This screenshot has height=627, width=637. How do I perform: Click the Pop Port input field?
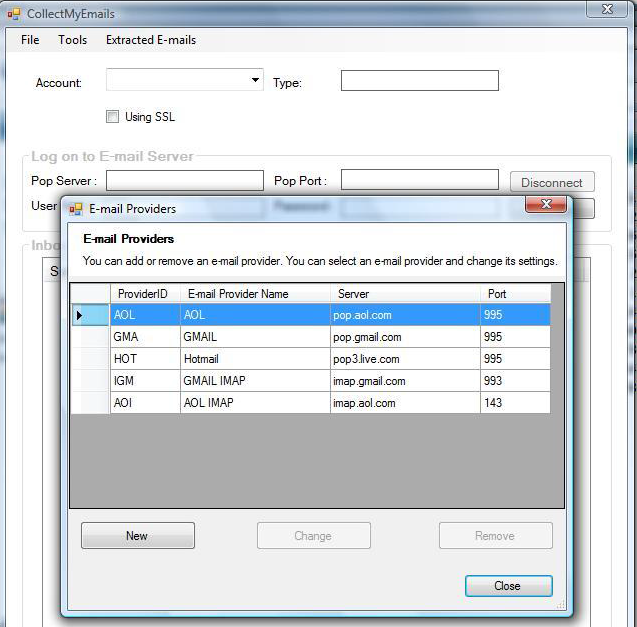(420, 180)
